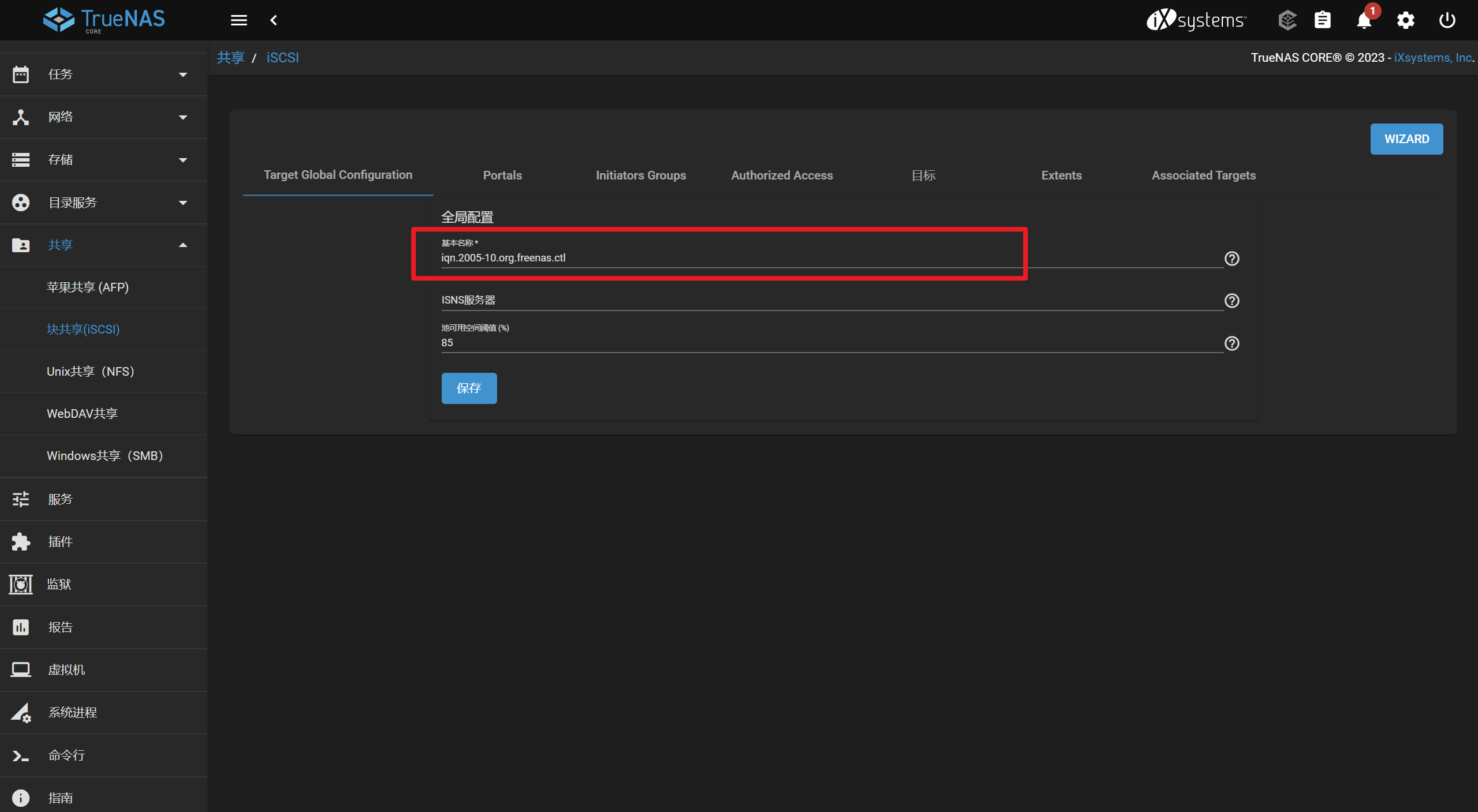Show help for pool threshold field

[x=1231, y=343]
